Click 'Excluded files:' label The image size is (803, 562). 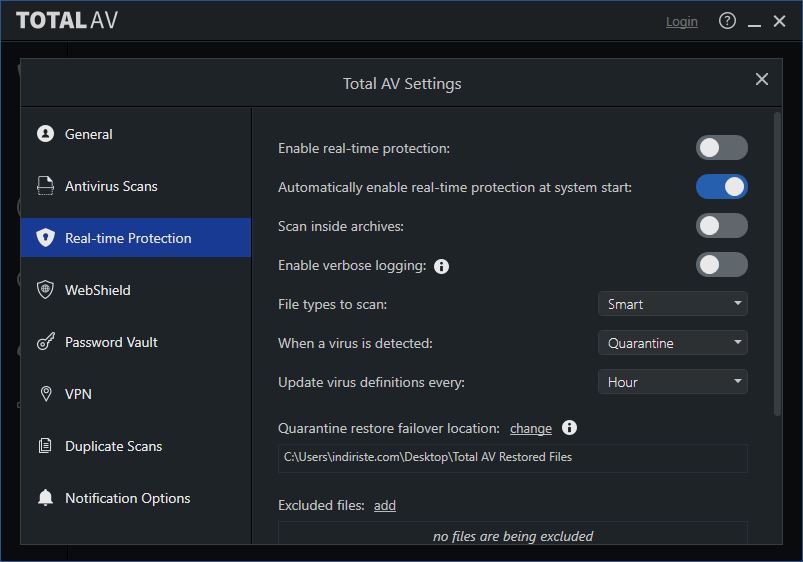(321, 505)
